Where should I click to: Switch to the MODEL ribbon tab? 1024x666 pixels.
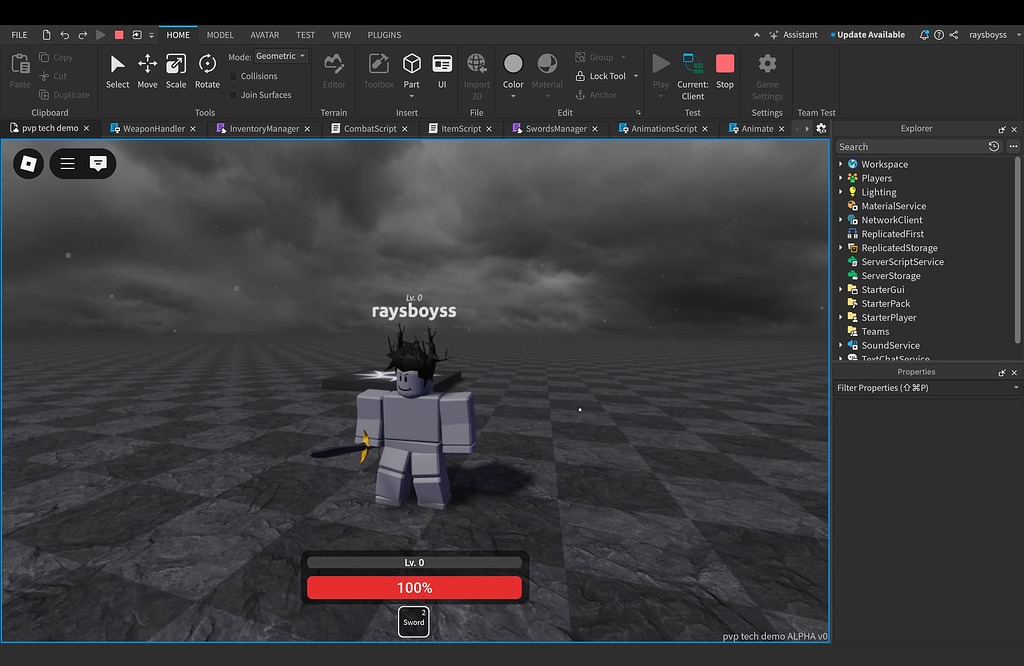tap(220, 34)
